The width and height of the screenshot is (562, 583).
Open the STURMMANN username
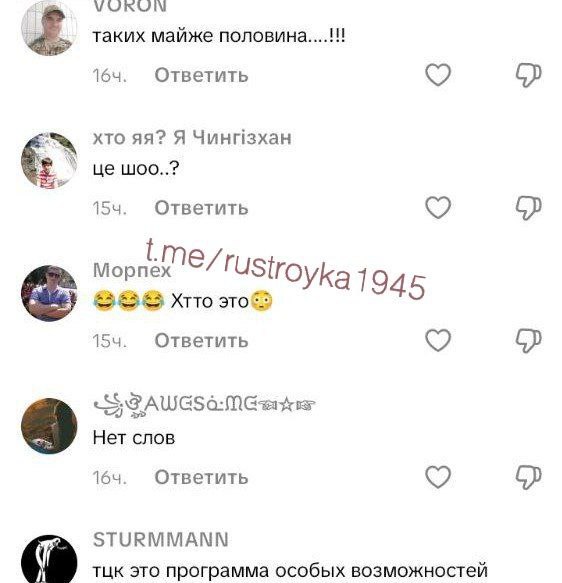(x=161, y=539)
